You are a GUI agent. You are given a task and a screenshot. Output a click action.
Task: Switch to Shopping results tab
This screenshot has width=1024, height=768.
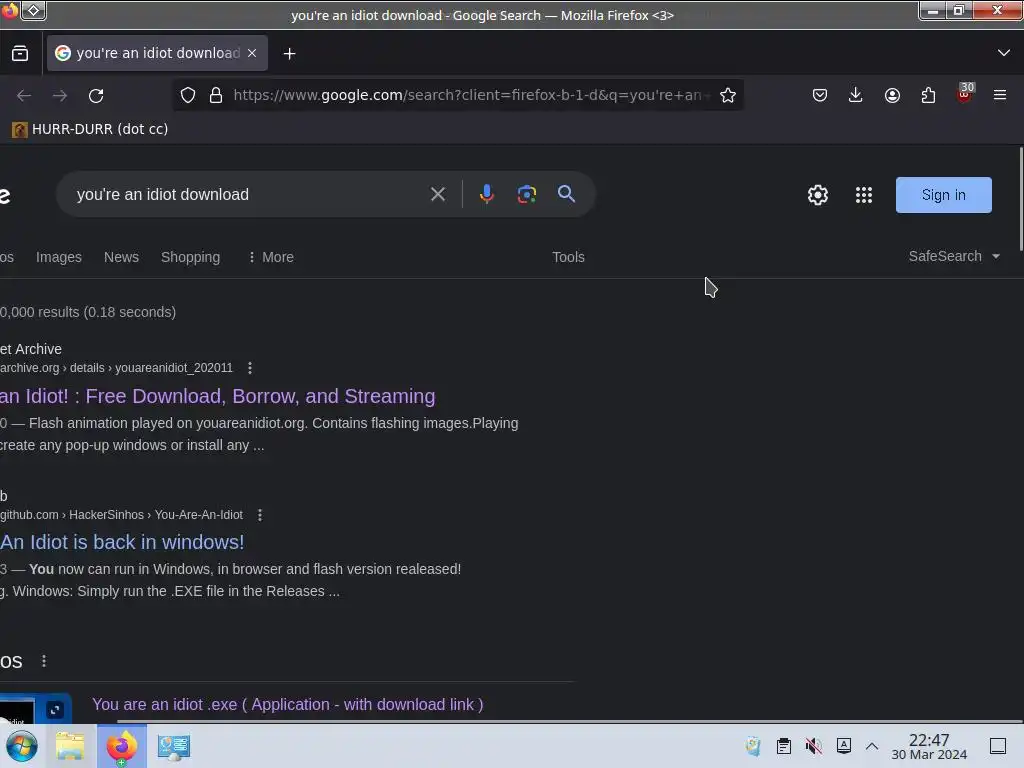point(190,257)
